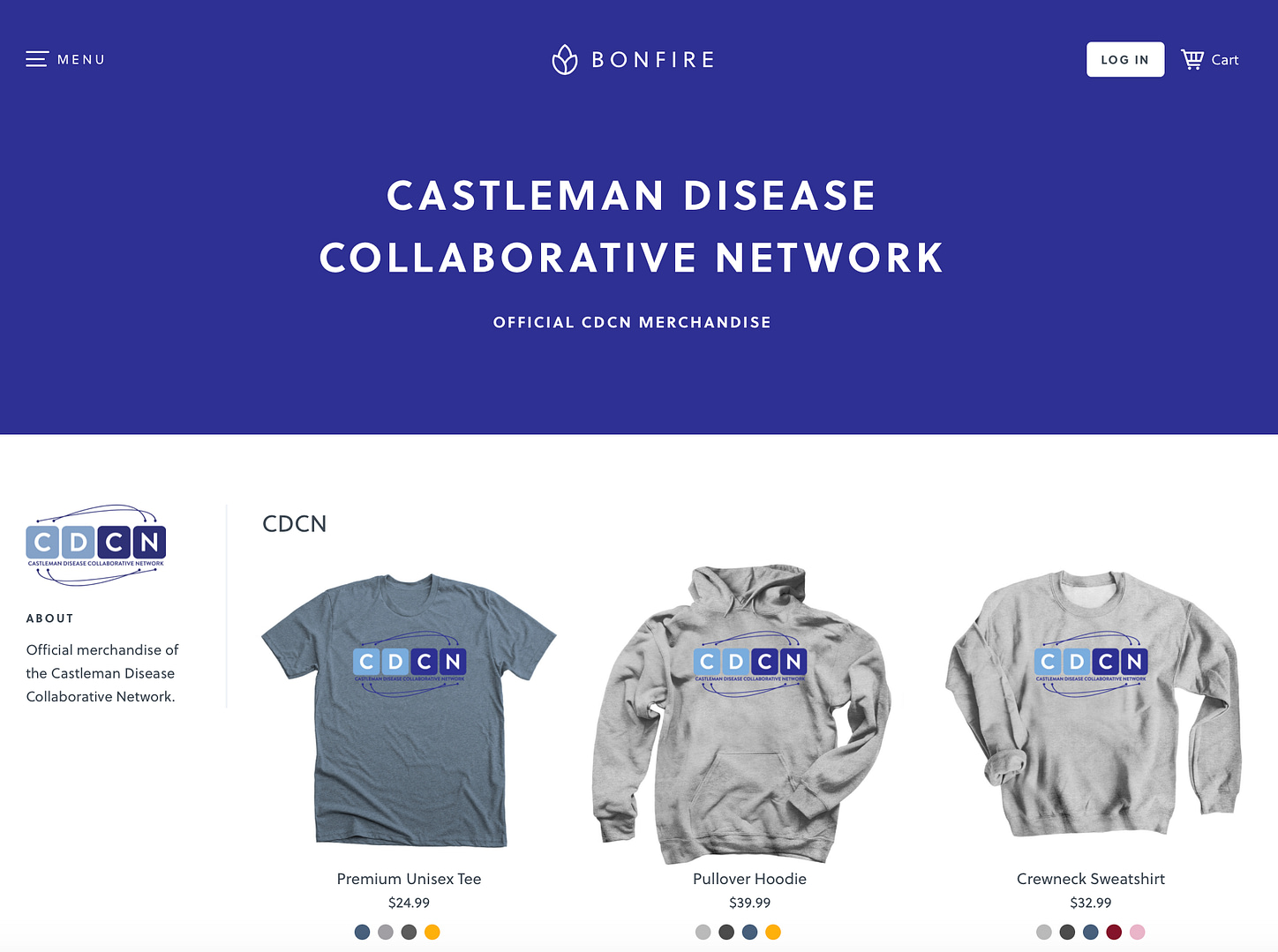Select the red swatch for Crewneck Sweatshirt
Viewport: 1278px width, 952px height.
[x=1114, y=932]
